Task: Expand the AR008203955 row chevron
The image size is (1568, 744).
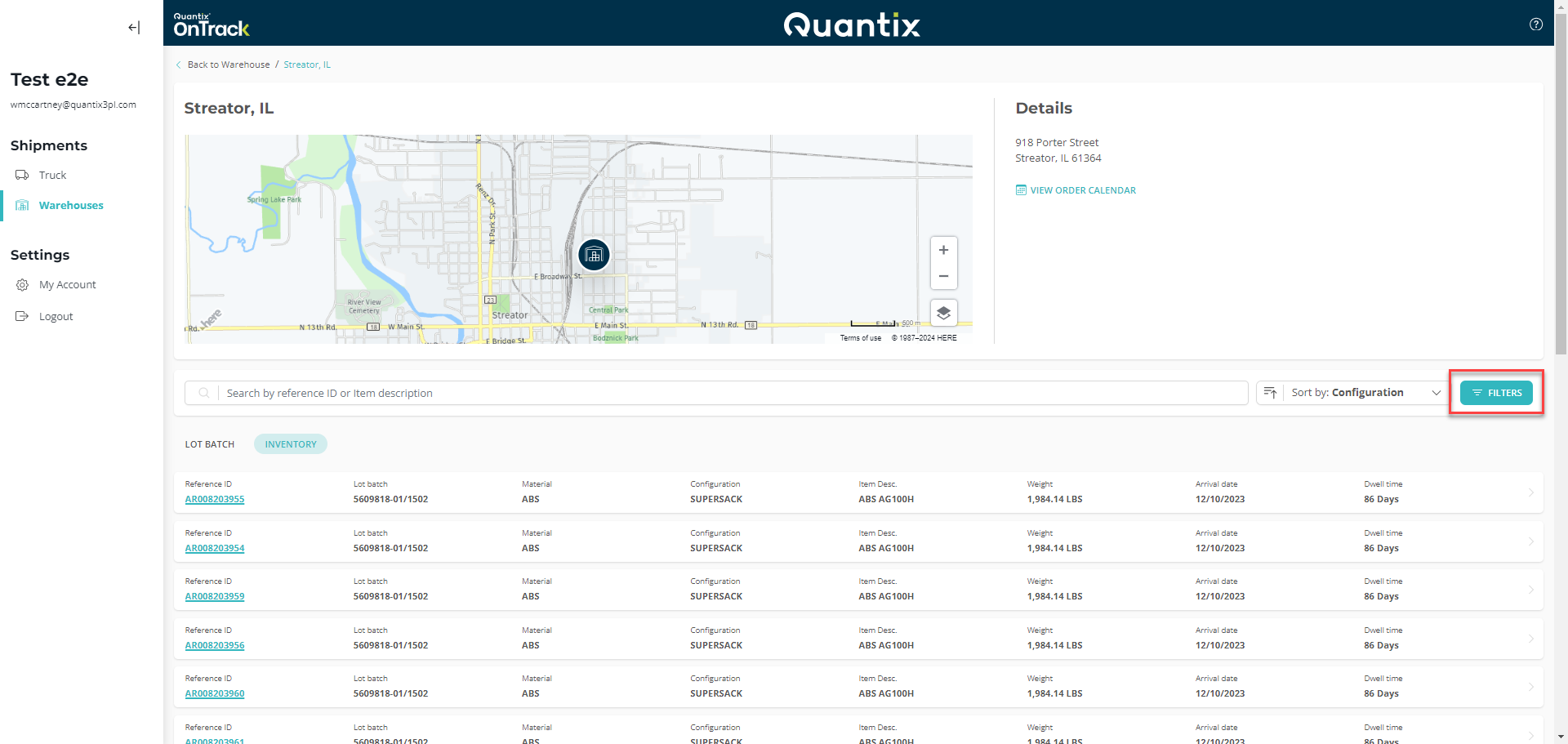Action: (1530, 492)
